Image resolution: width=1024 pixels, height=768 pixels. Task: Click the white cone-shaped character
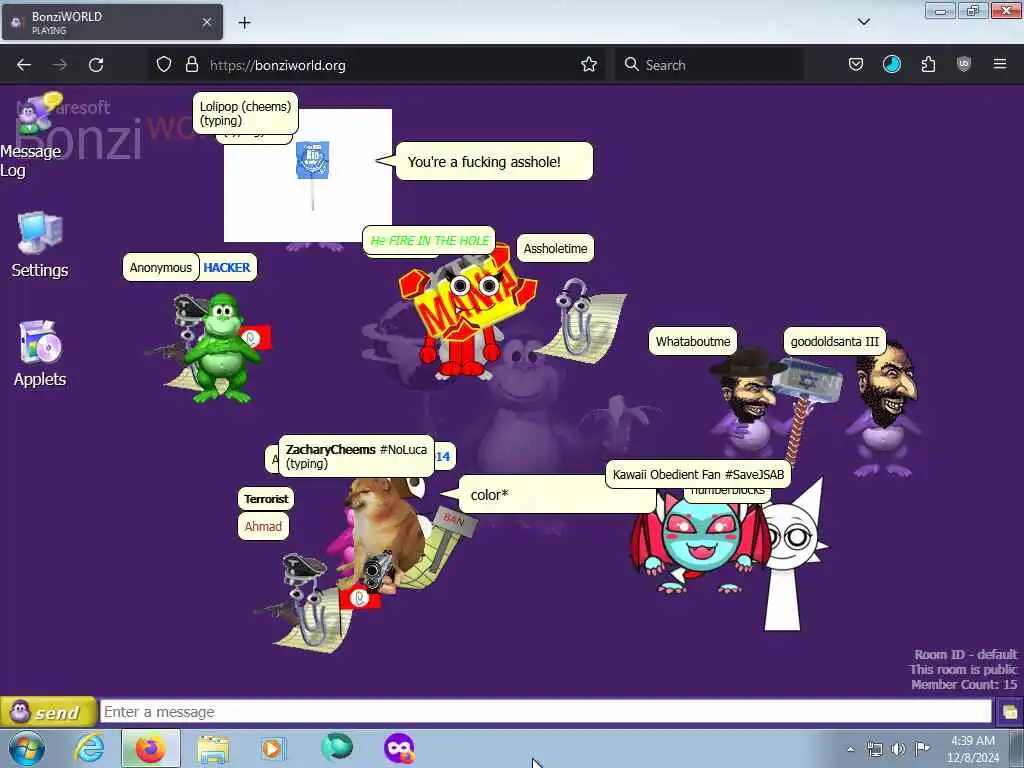point(792,555)
